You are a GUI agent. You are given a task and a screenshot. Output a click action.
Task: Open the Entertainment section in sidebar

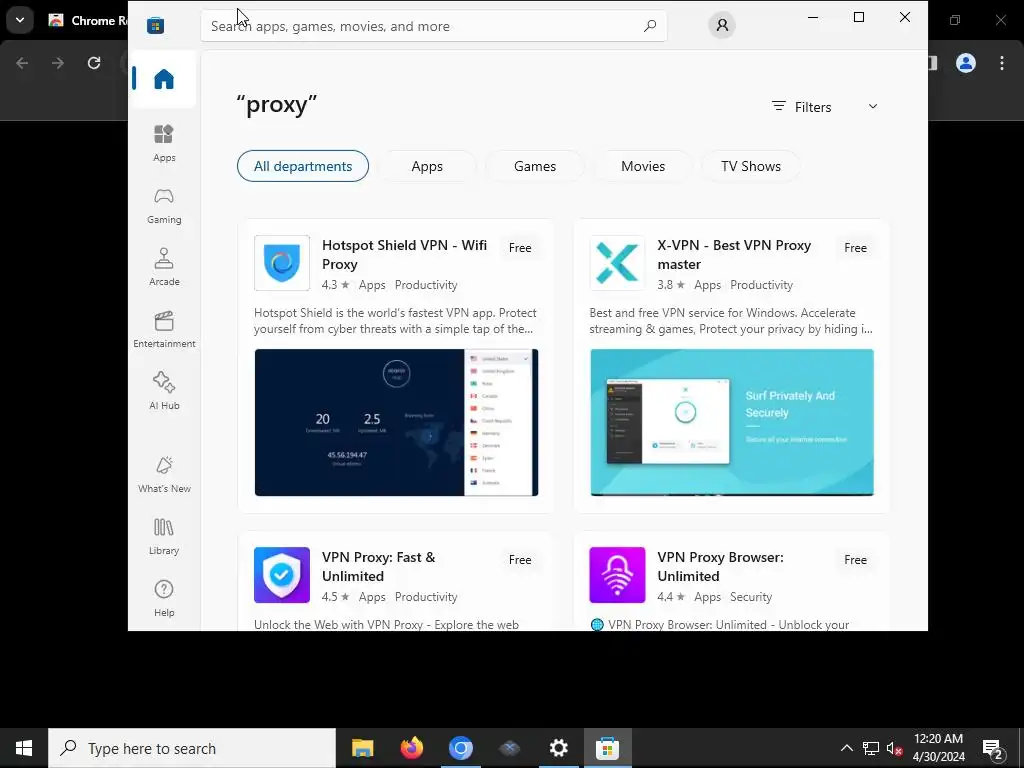(164, 330)
